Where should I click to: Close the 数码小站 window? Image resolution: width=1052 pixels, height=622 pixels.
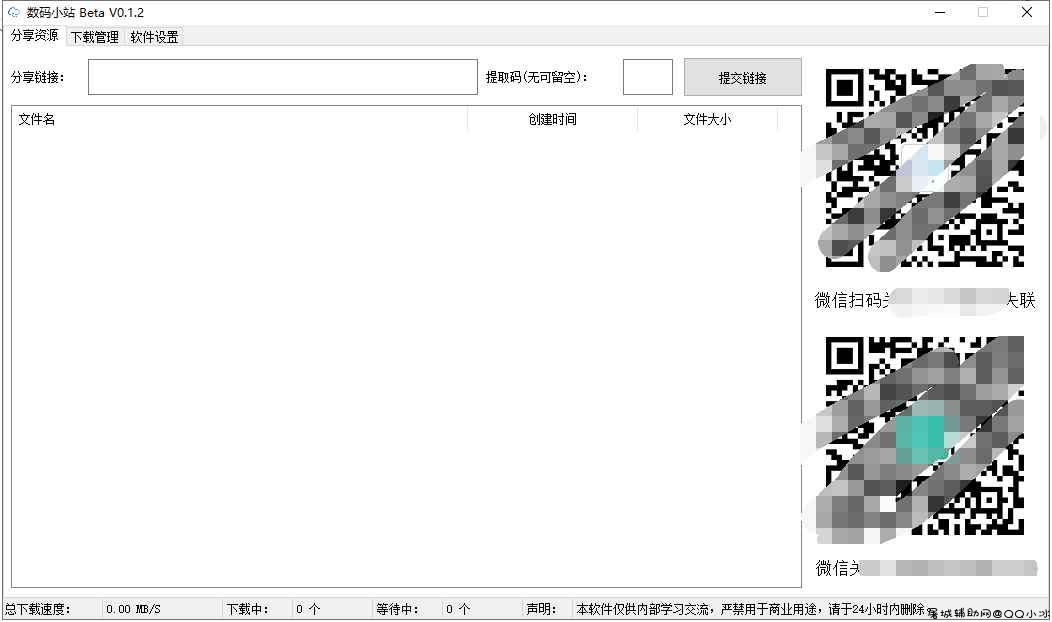click(1027, 12)
